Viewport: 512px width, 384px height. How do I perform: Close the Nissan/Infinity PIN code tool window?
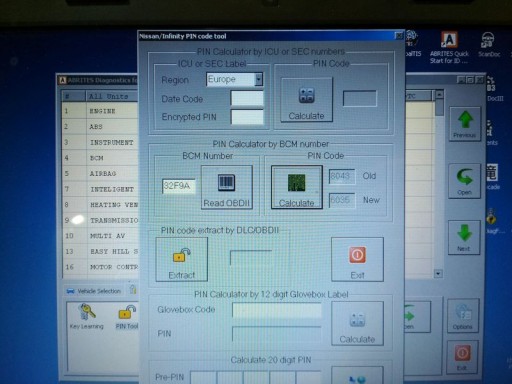pyautogui.click(x=398, y=36)
